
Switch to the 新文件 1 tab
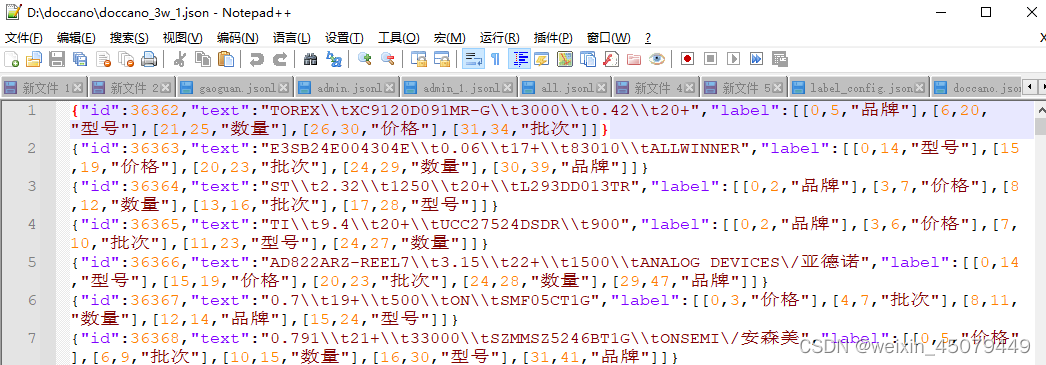pyautogui.click(x=43, y=88)
